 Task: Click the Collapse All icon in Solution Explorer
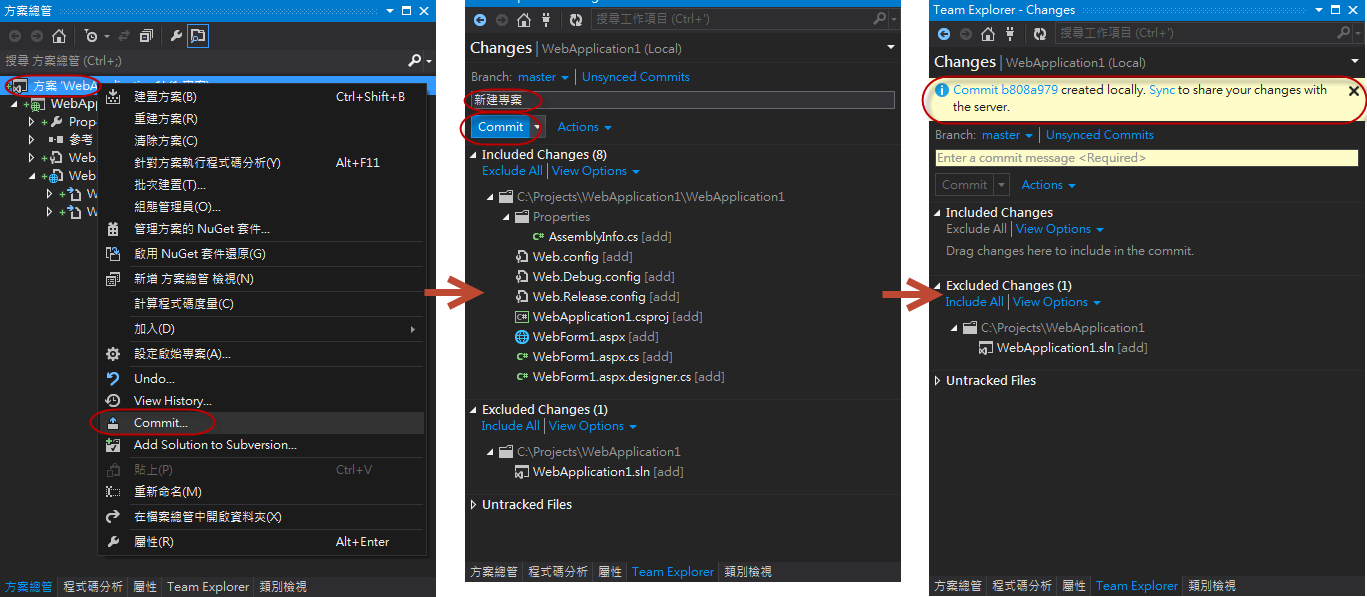pyautogui.click(x=145, y=34)
